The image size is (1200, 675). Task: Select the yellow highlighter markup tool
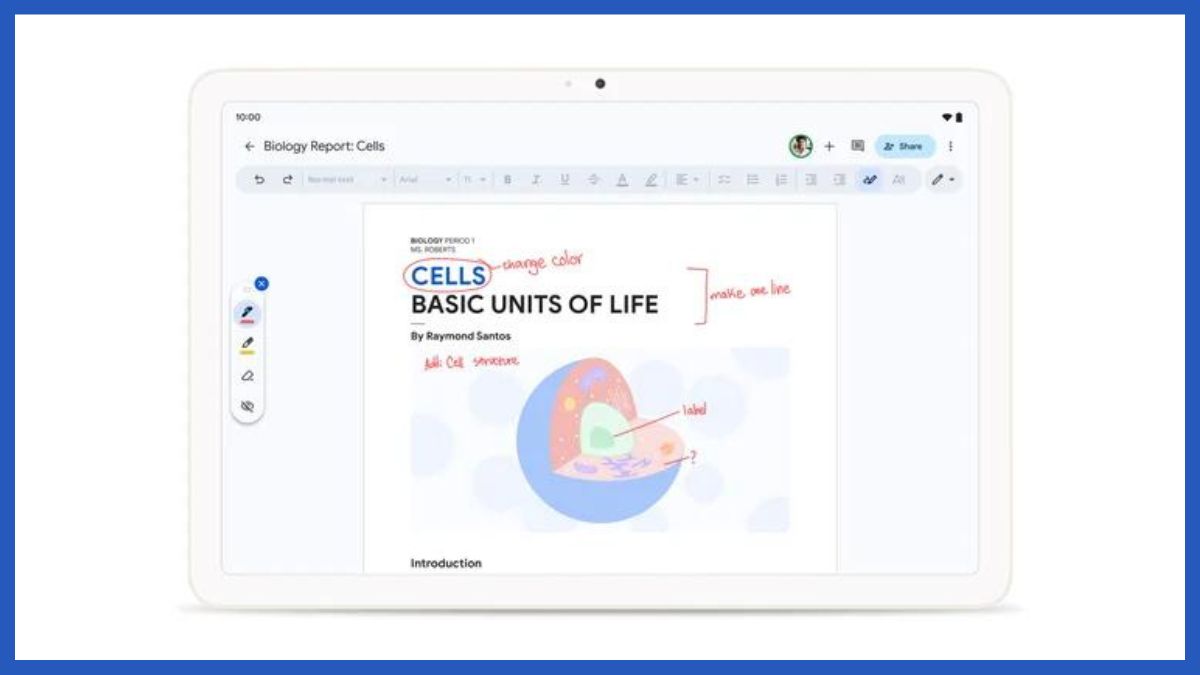click(247, 345)
